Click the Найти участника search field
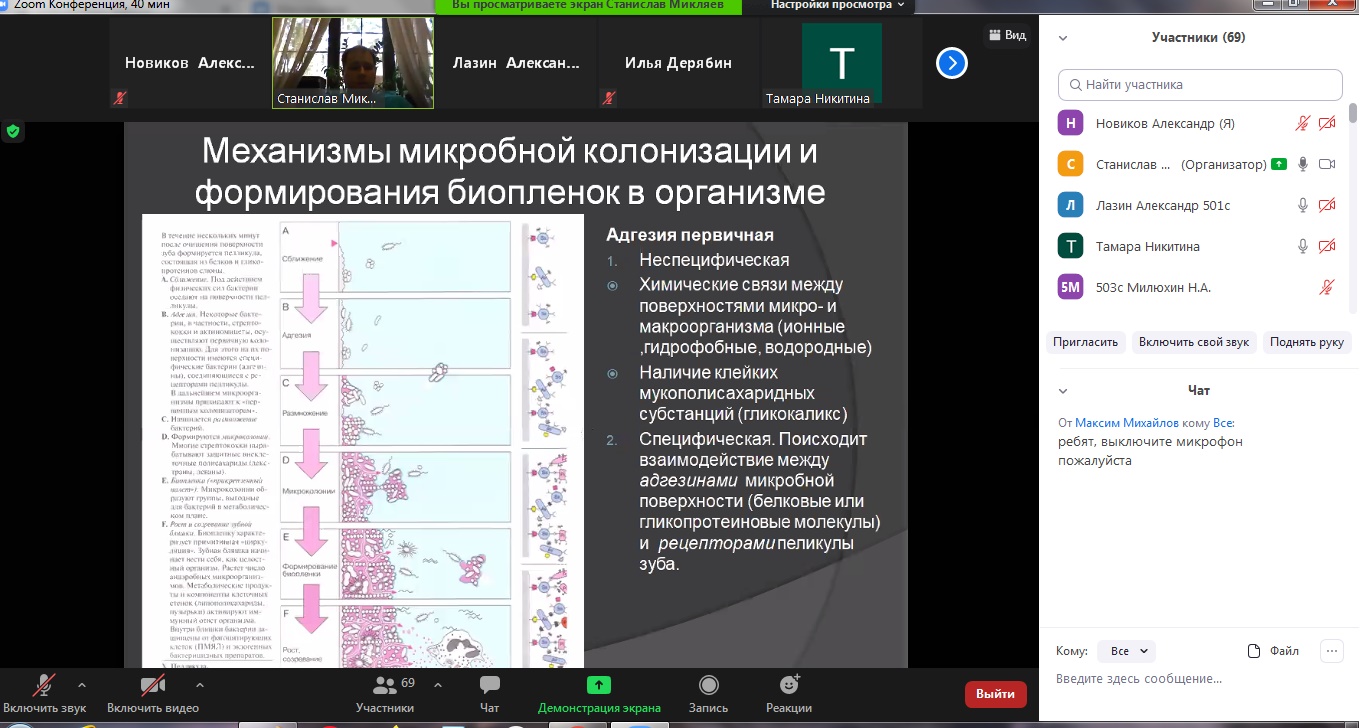The image size is (1360, 728). point(1200,85)
